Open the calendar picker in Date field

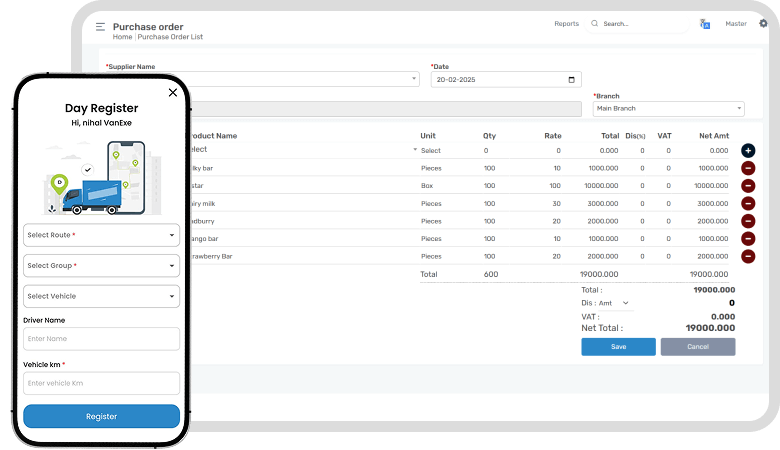(x=572, y=80)
